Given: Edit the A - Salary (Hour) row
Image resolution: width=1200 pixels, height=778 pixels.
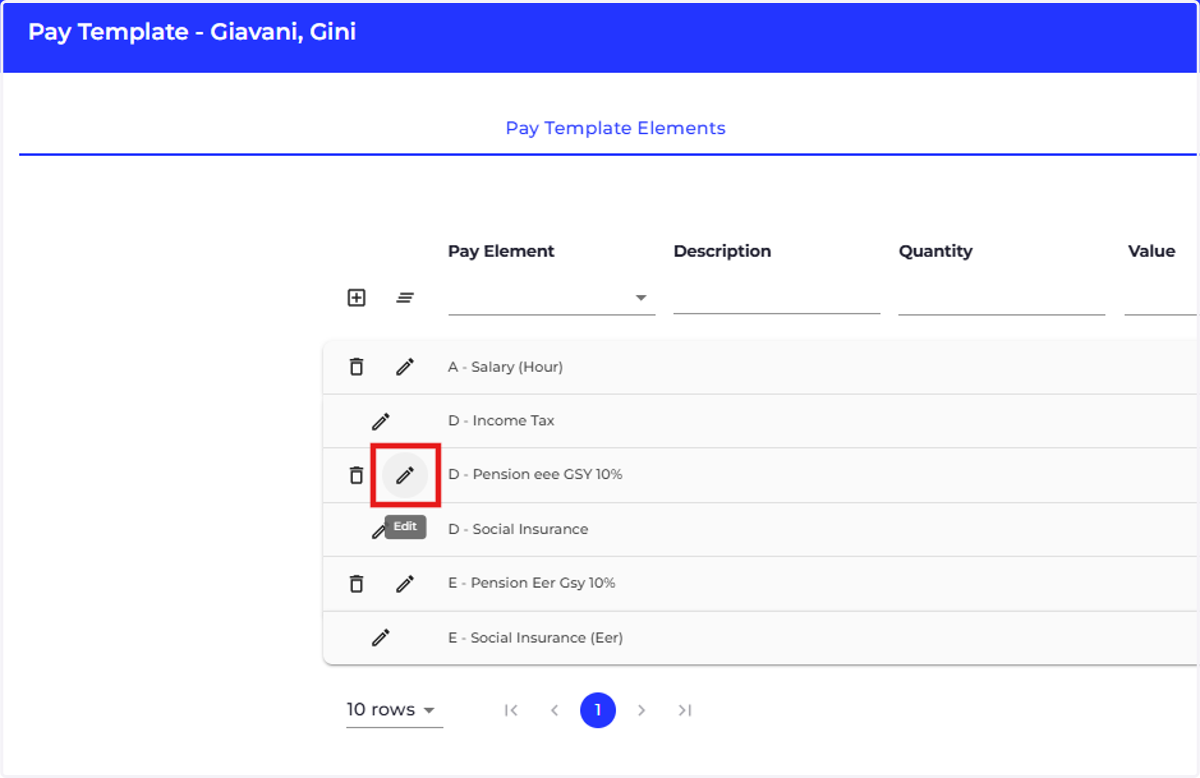Looking at the screenshot, I should (x=405, y=367).
